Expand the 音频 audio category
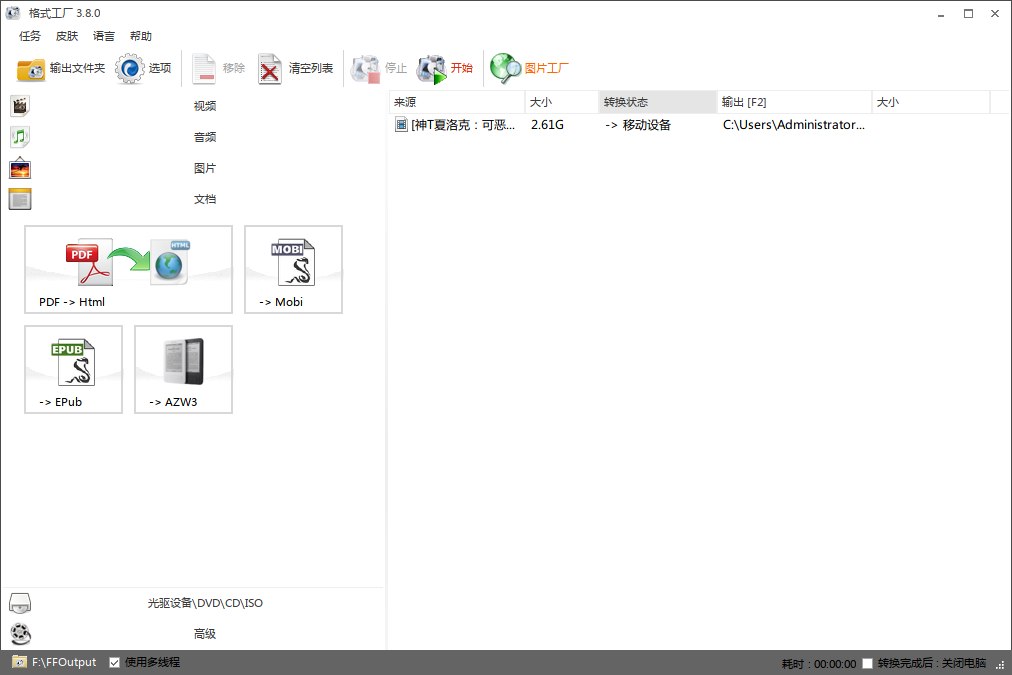The image size is (1012, 675). pyautogui.click(x=205, y=137)
